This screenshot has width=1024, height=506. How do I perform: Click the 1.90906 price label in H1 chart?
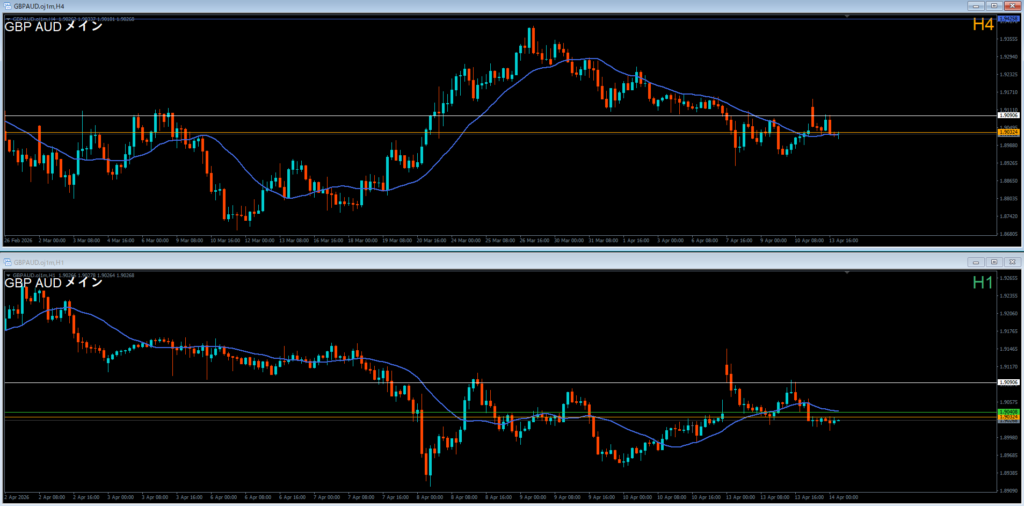click(1008, 382)
